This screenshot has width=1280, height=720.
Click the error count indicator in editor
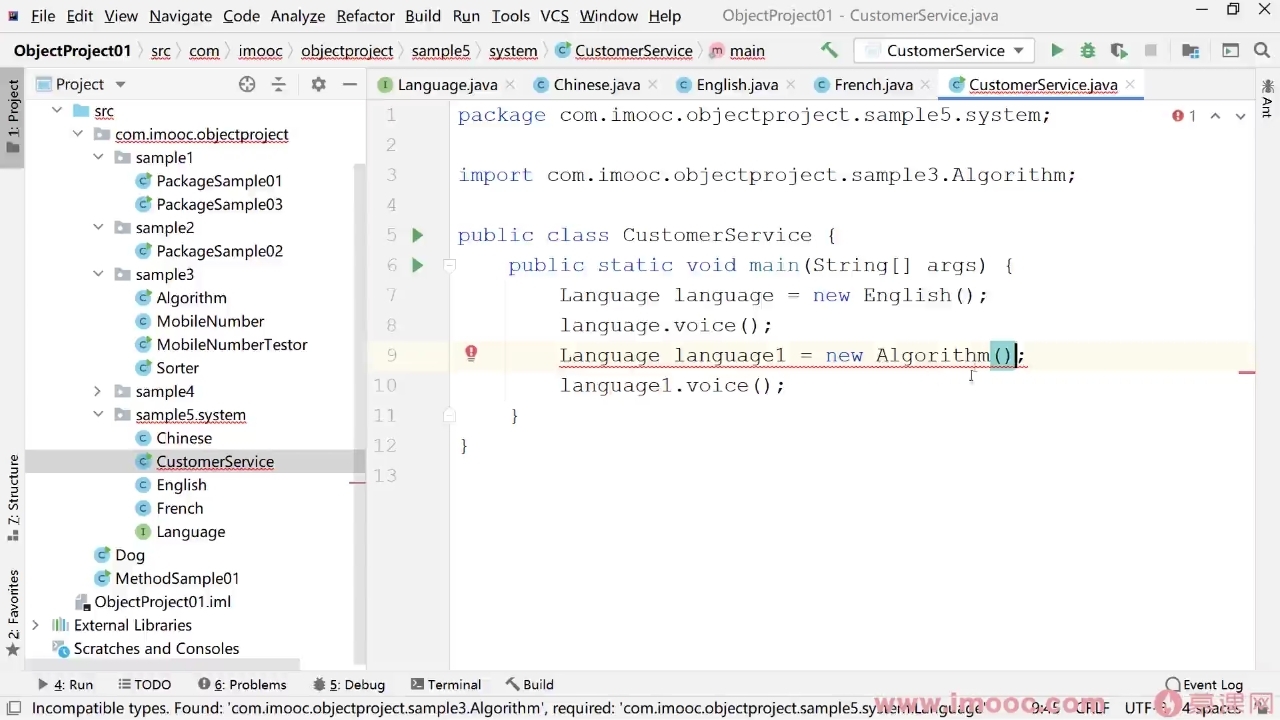1184,116
